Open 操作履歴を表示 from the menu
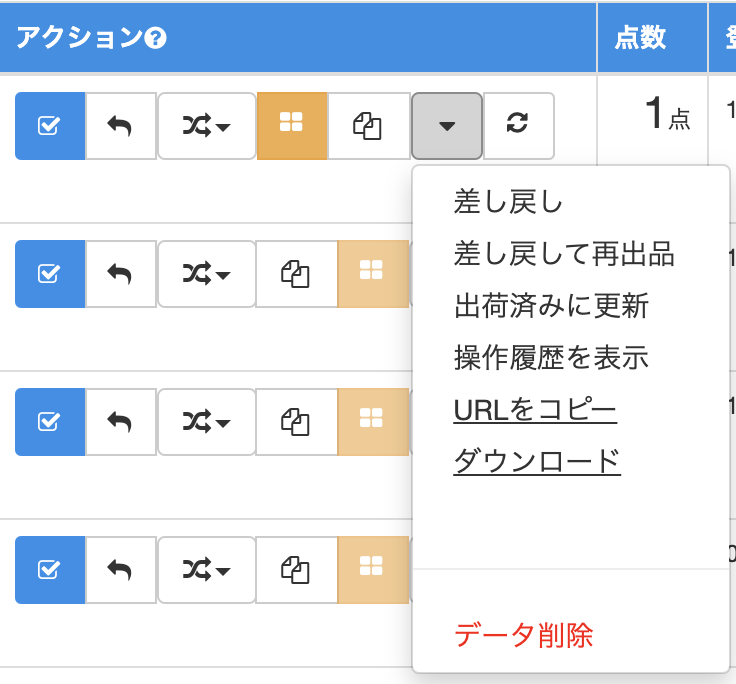The image size is (736, 684). coord(551,358)
